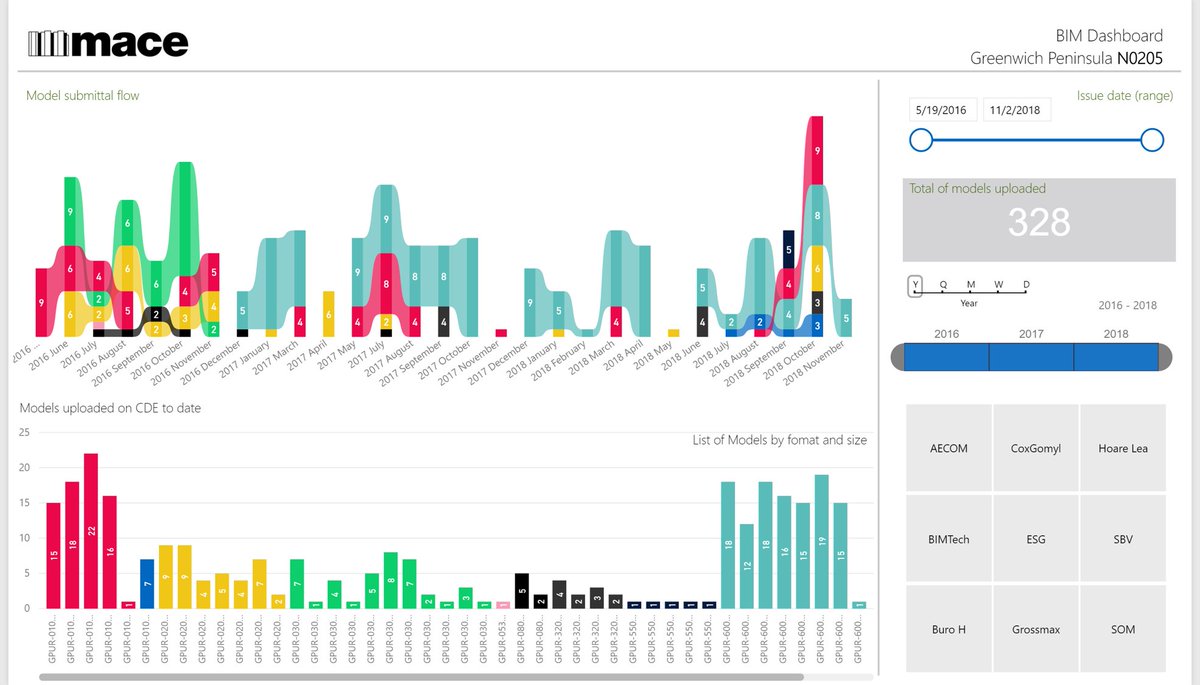Select the D (Day) granularity option
The width and height of the screenshot is (1200, 685).
pyautogui.click(x=1026, y=285)
